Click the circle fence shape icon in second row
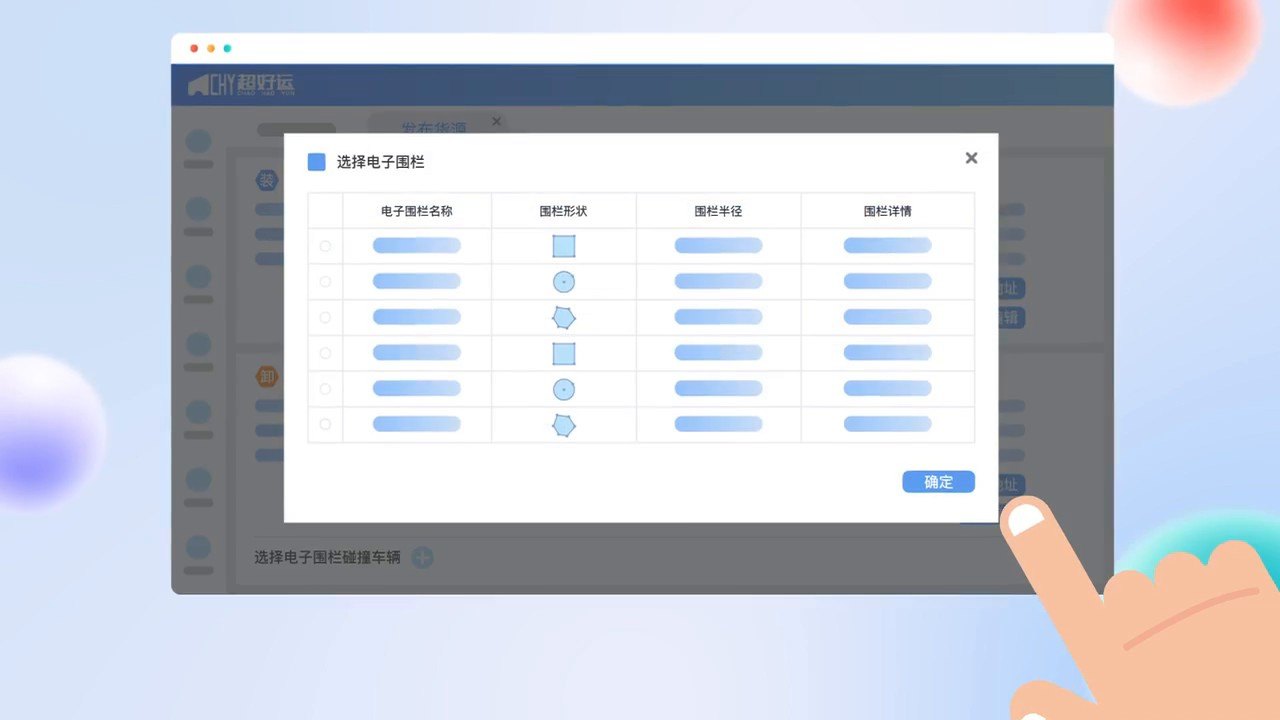Viewport: 1280px width, 720px height. coord(564,282)
